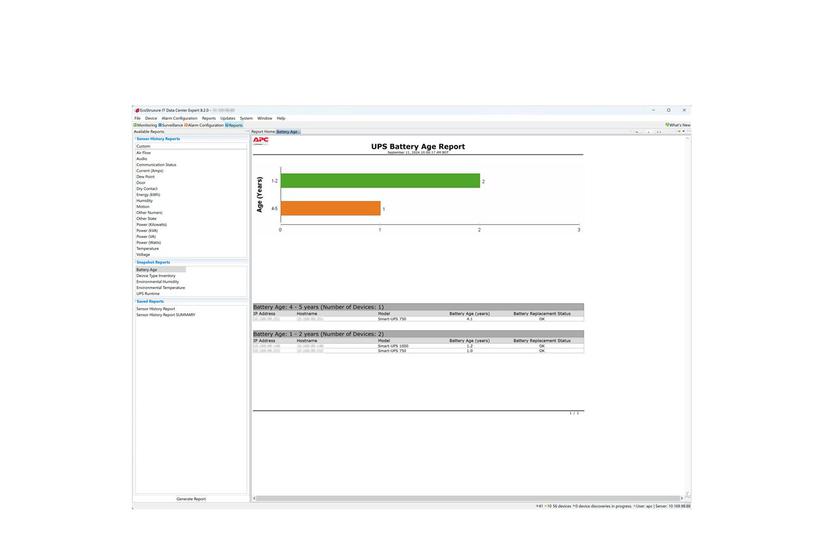Image resolution: width=825 pixels, height=550 pixels.
Task: Select the Motion report
Action: pyautogui.click(x=143, y=207)
